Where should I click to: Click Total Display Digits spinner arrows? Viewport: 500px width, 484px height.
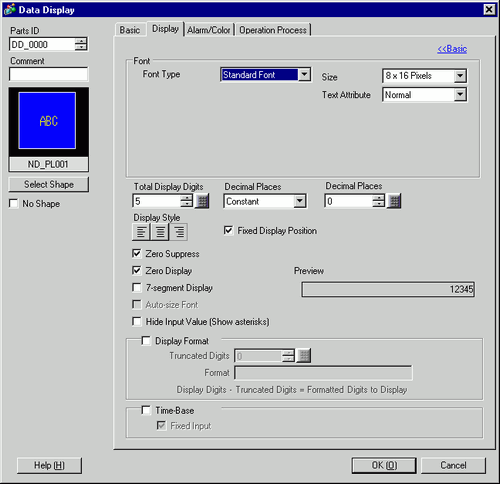coord(186,201)
